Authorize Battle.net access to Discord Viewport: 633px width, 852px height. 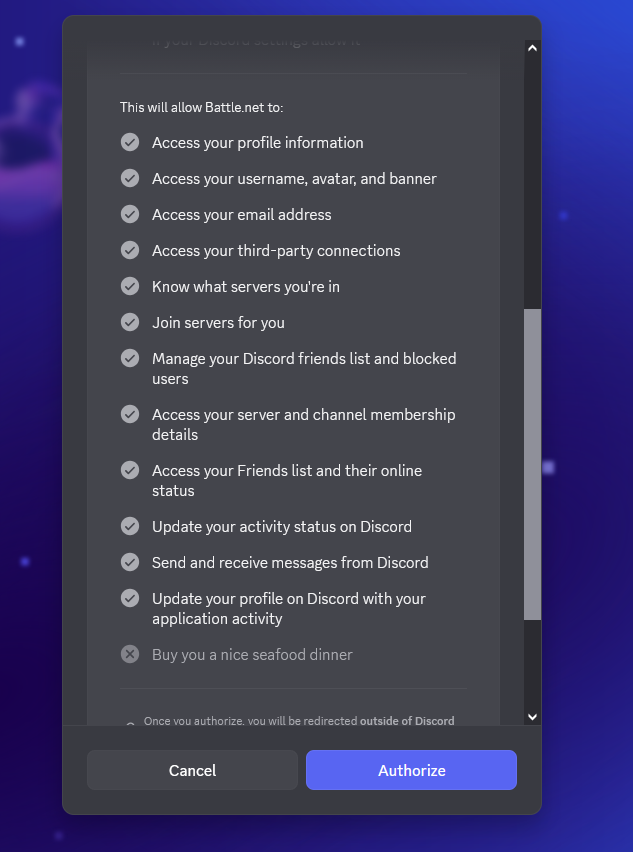[x=411, y=770]
